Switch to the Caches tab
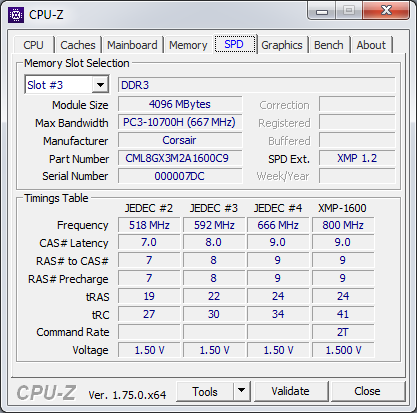Screen dimensions: 417x413 pyautogui.click(x=78, y=45)
